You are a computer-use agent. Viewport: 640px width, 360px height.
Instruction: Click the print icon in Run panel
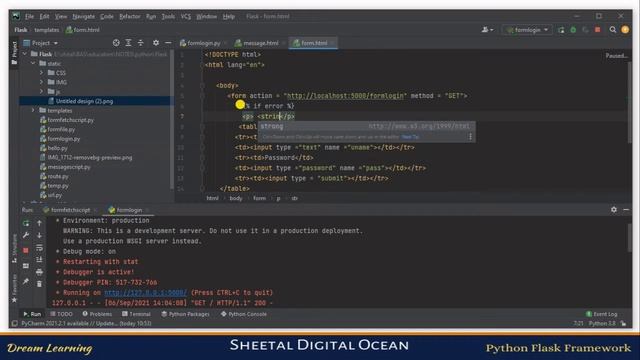39,272
